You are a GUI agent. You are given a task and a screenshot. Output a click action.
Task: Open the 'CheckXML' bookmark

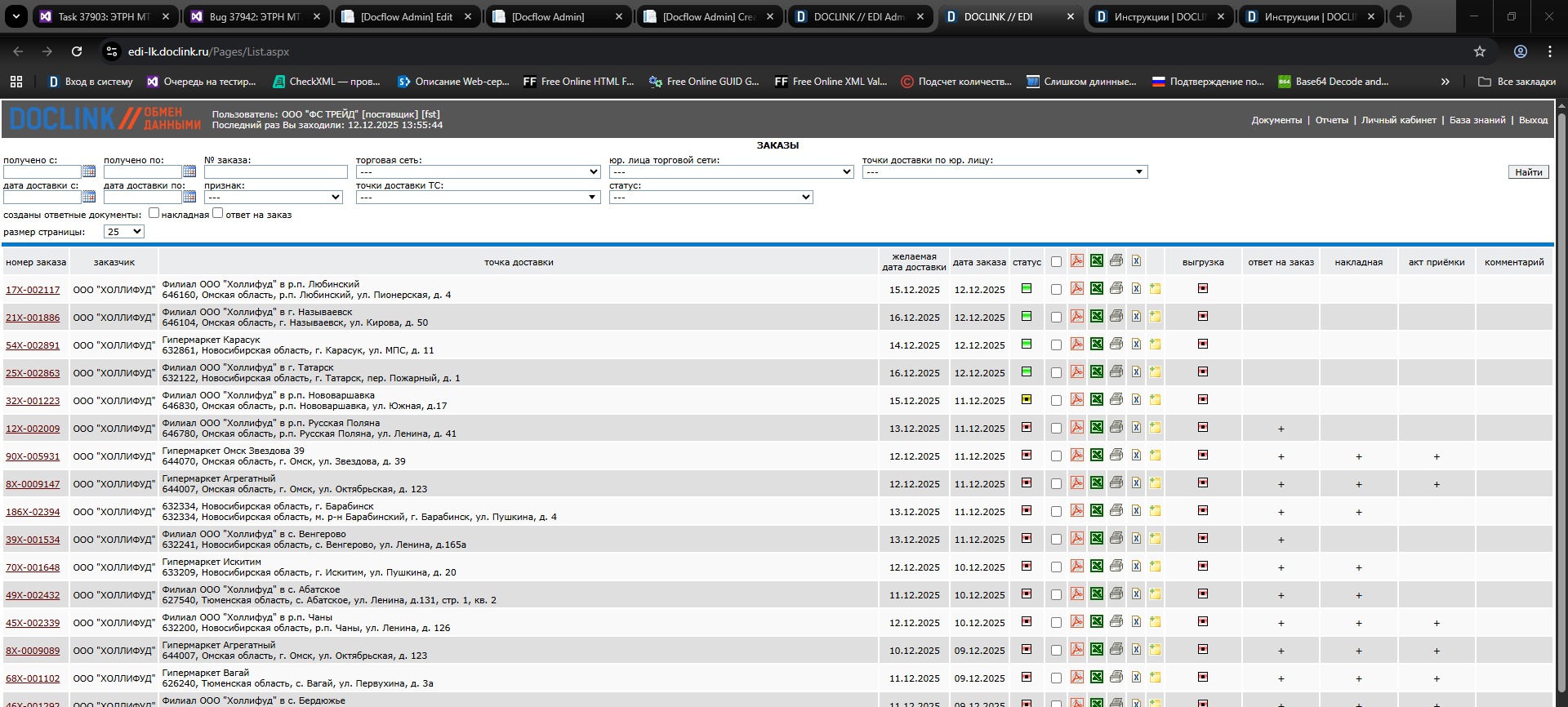tap(327, 82)
